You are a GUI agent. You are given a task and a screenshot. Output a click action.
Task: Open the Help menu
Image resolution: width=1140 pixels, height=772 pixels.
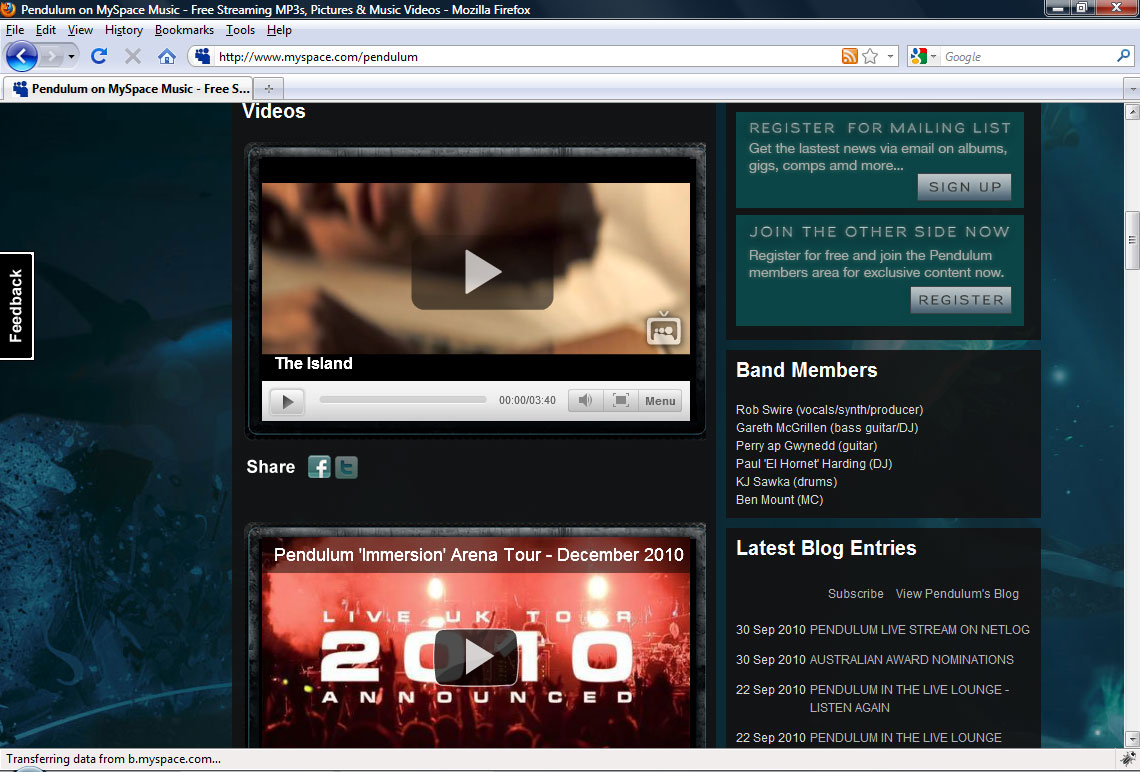coord(279,30)
